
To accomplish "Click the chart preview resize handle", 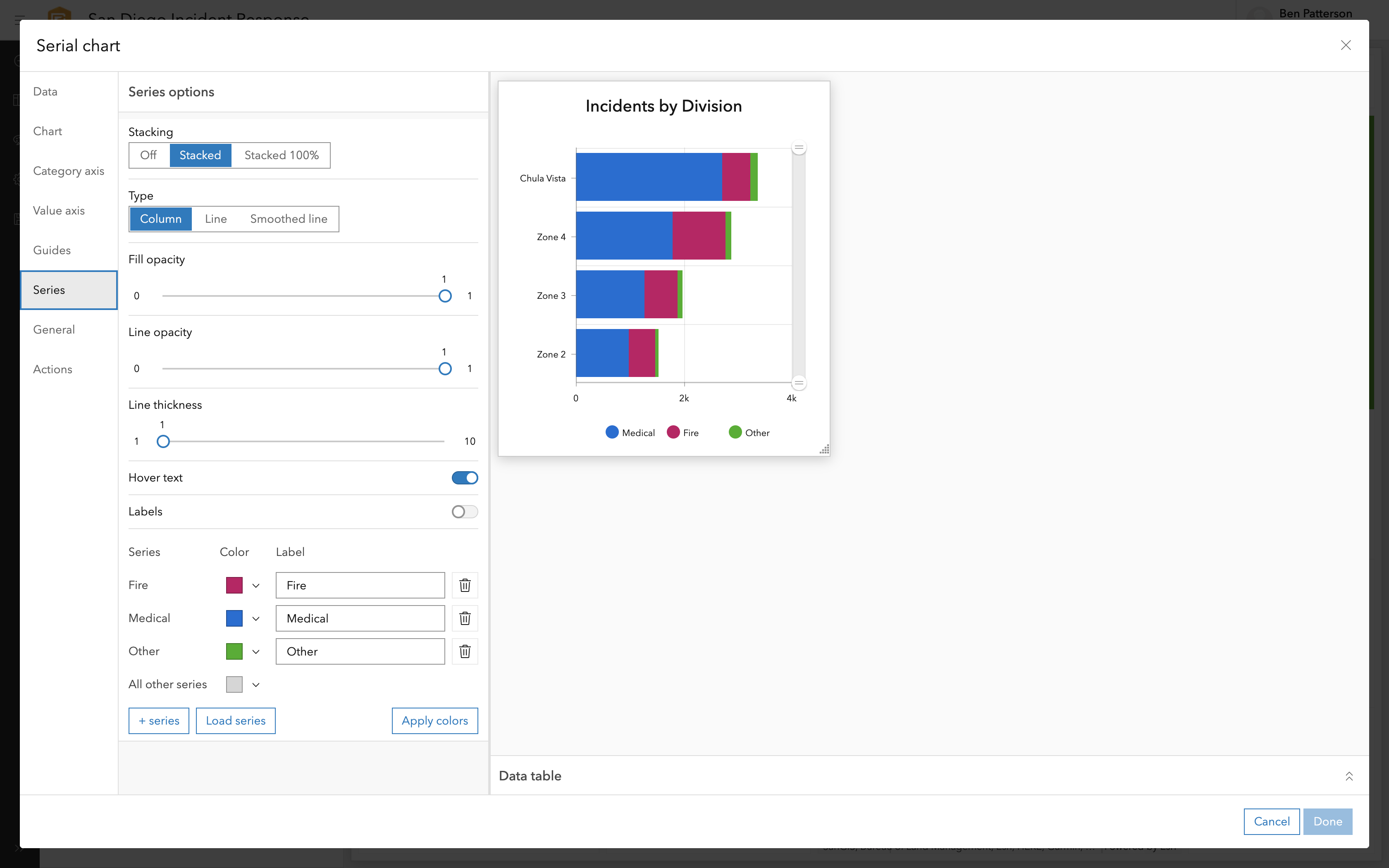I will [x=823, y=450].
